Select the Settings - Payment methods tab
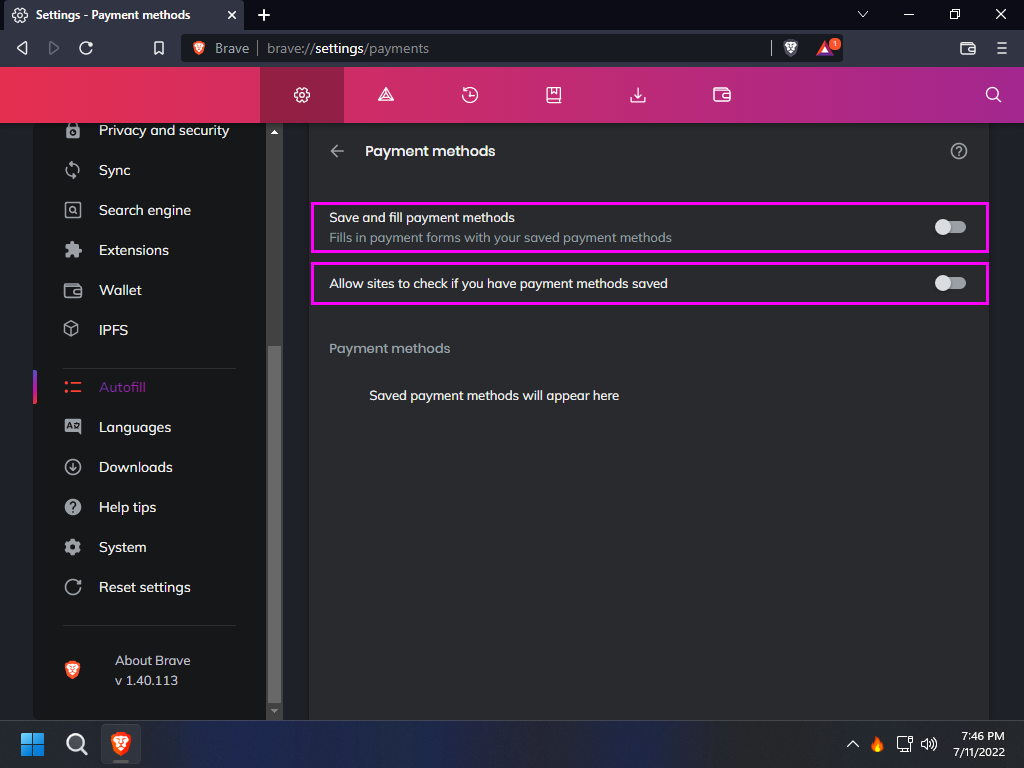1024x768 pixels. [124, 15]
